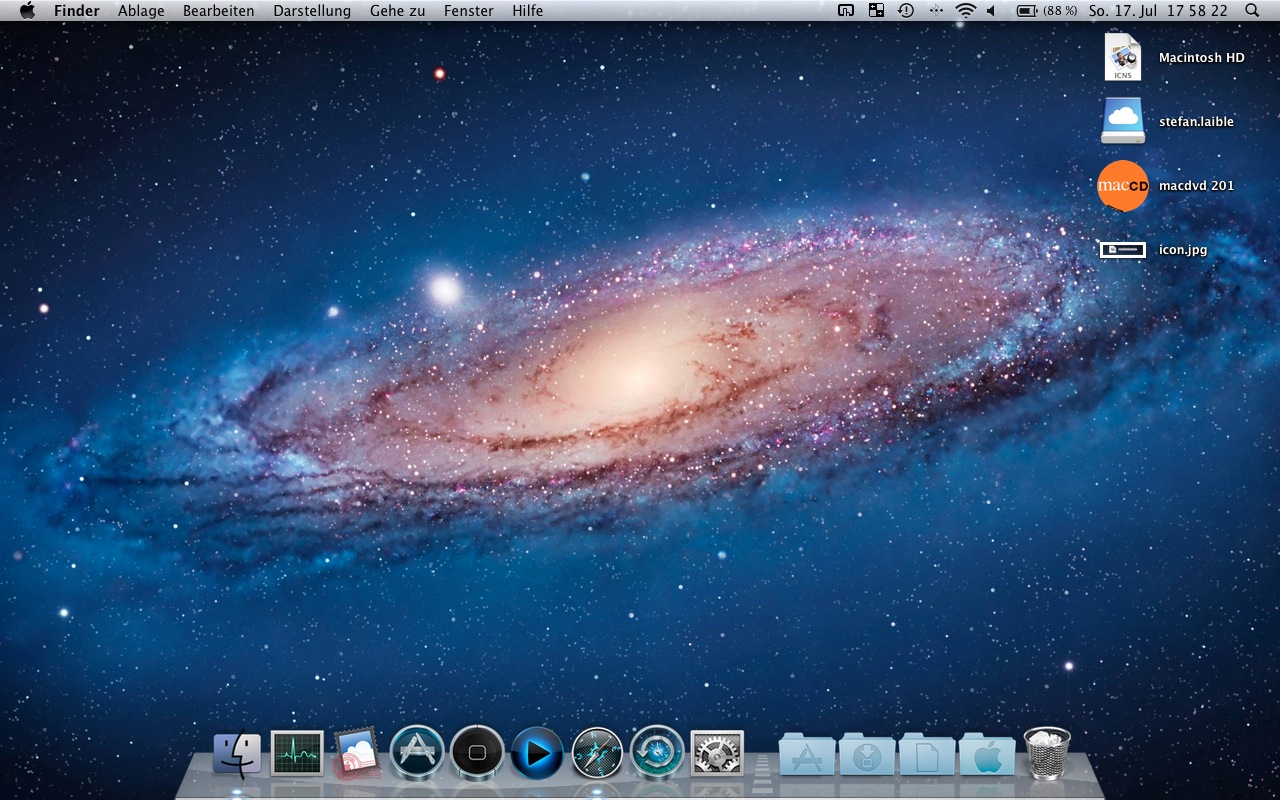The width and height of the screenshot is (1280, 800).
Task: Open System Preferences gear icon
Action: point(717,753)
